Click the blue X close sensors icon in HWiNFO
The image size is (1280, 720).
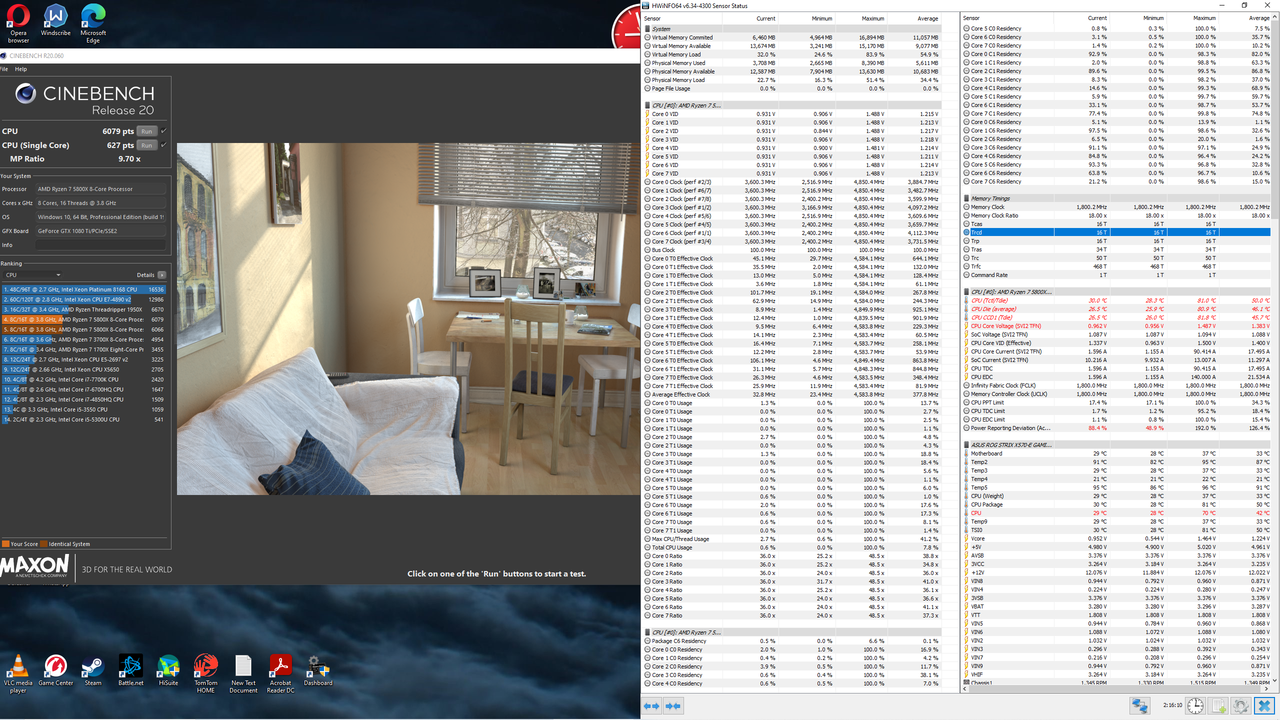pos(1264,706)
